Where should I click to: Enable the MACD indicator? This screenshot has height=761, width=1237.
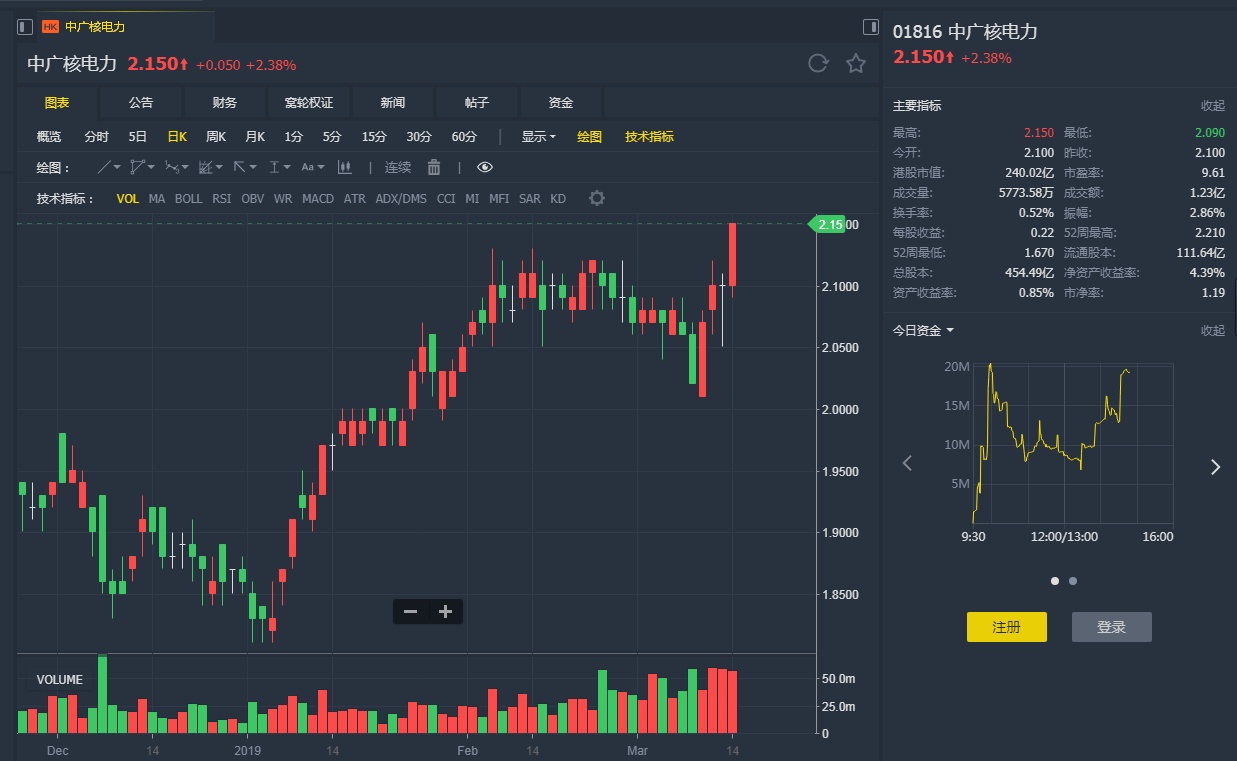pos(318,199)
